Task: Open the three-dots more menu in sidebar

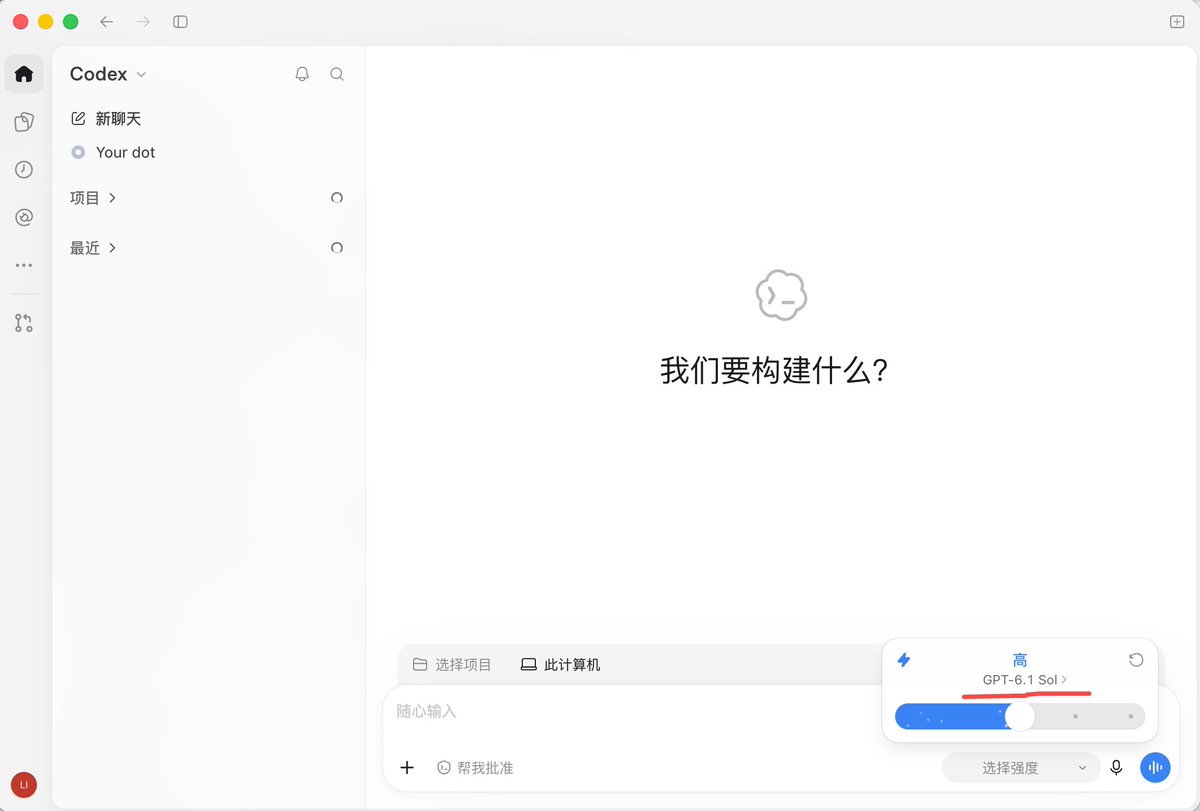Action: [24, 265]
